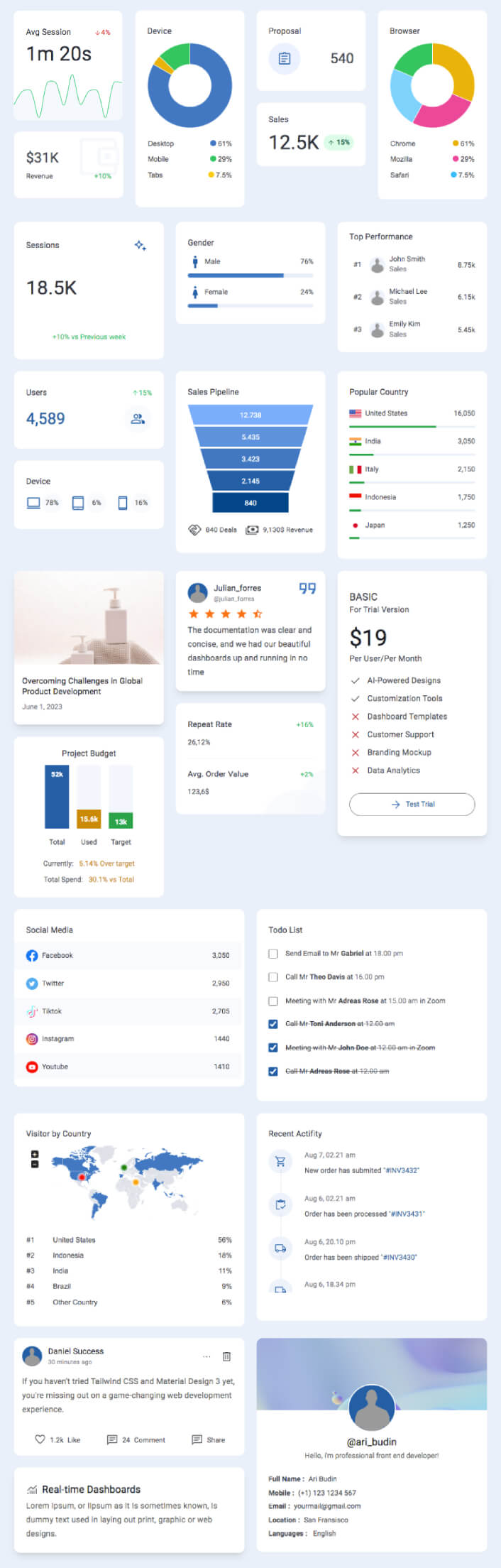Check 'Call Mr Theo Davis' todo
Image resolution: width=501 pixels, height=1568 pixels.
tap(273, 977)
